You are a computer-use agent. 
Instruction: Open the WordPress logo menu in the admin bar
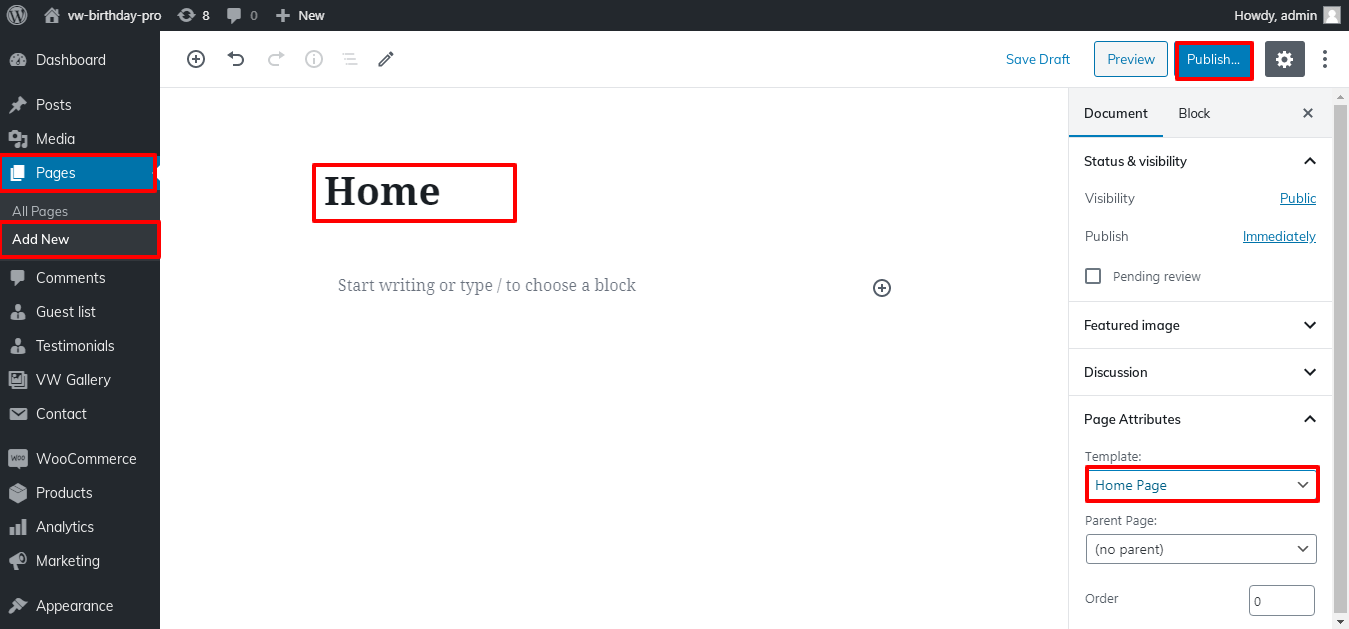[17, 15]
